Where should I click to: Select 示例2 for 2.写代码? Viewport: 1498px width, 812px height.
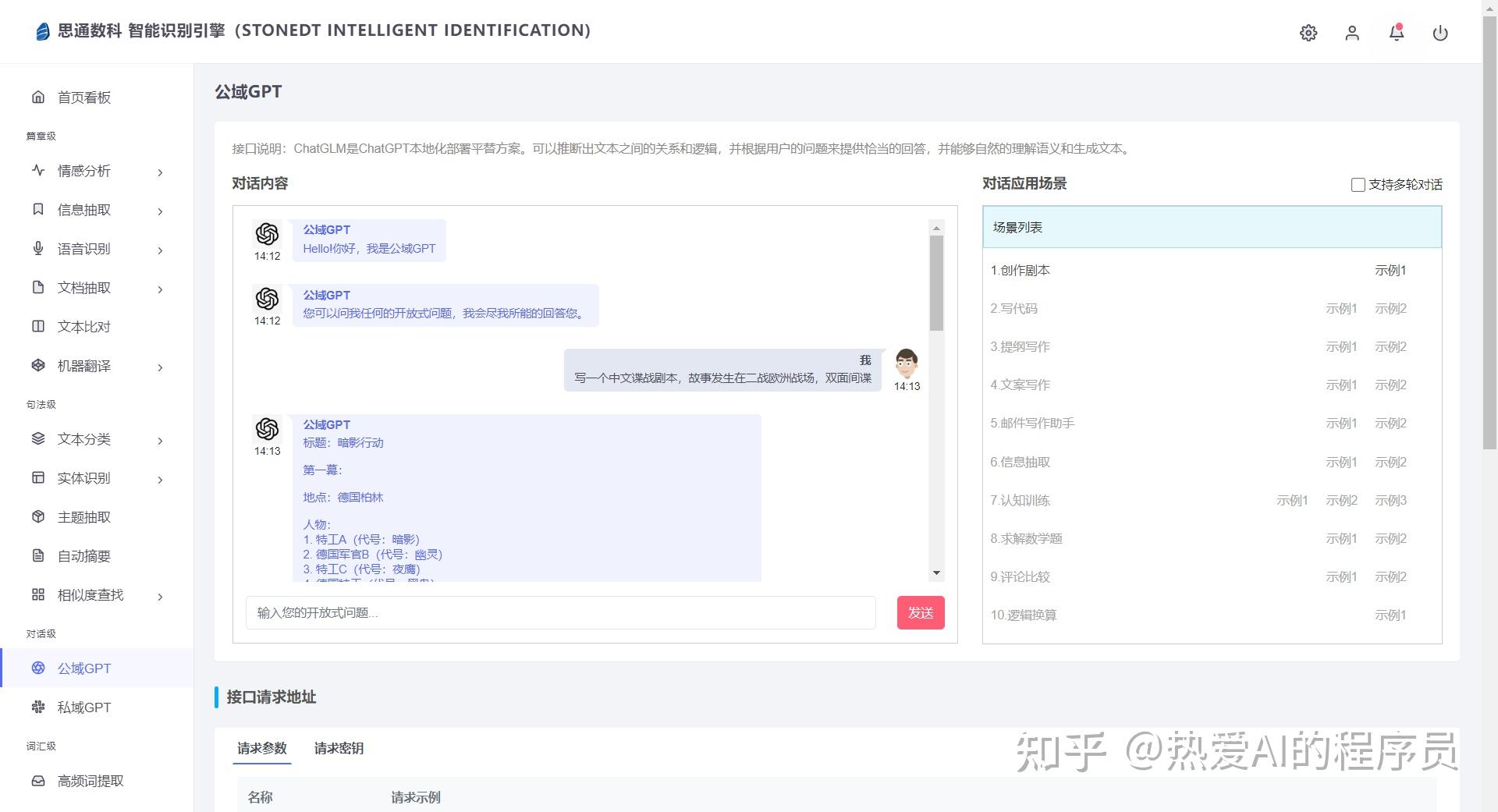[x=1390, y=309]
